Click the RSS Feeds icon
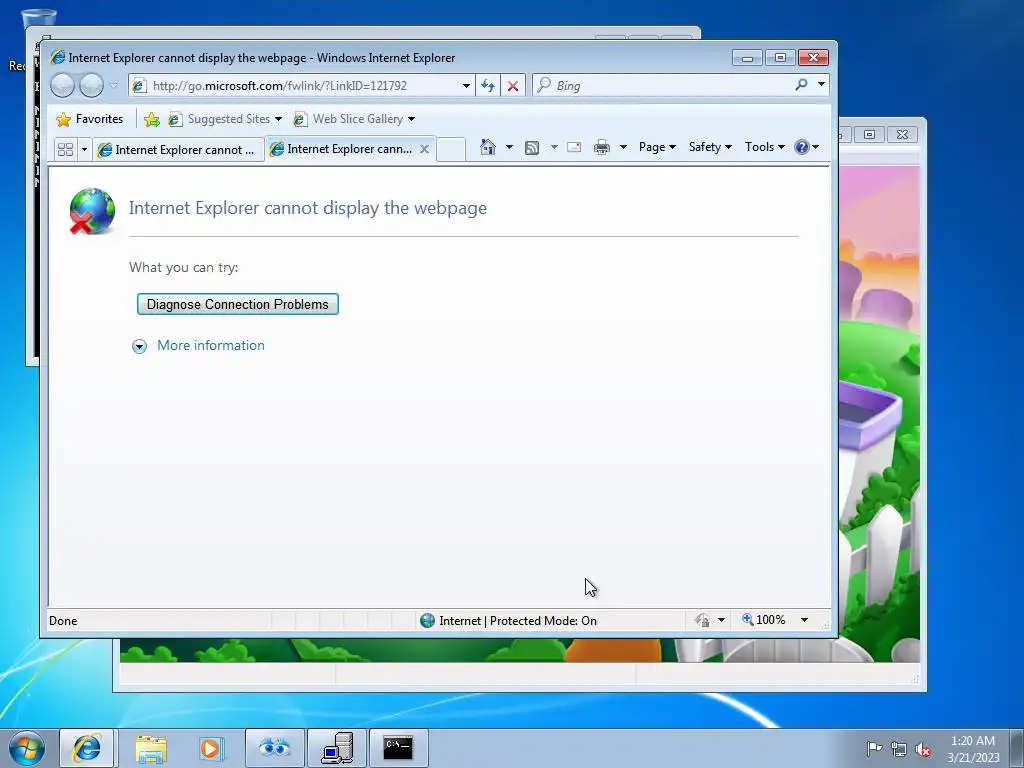 (x=532, y=148)
